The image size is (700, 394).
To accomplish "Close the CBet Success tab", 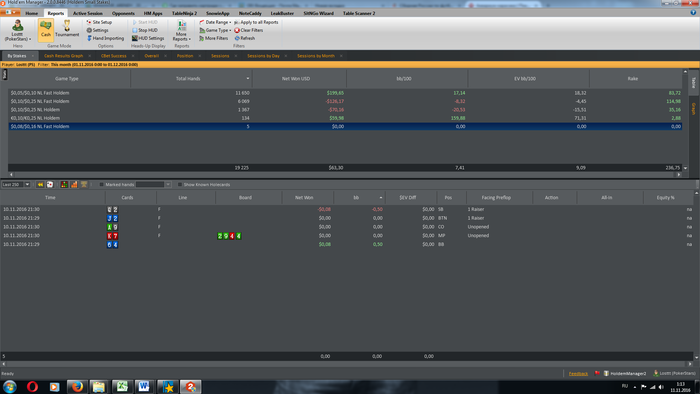I will tap(133, 56).
